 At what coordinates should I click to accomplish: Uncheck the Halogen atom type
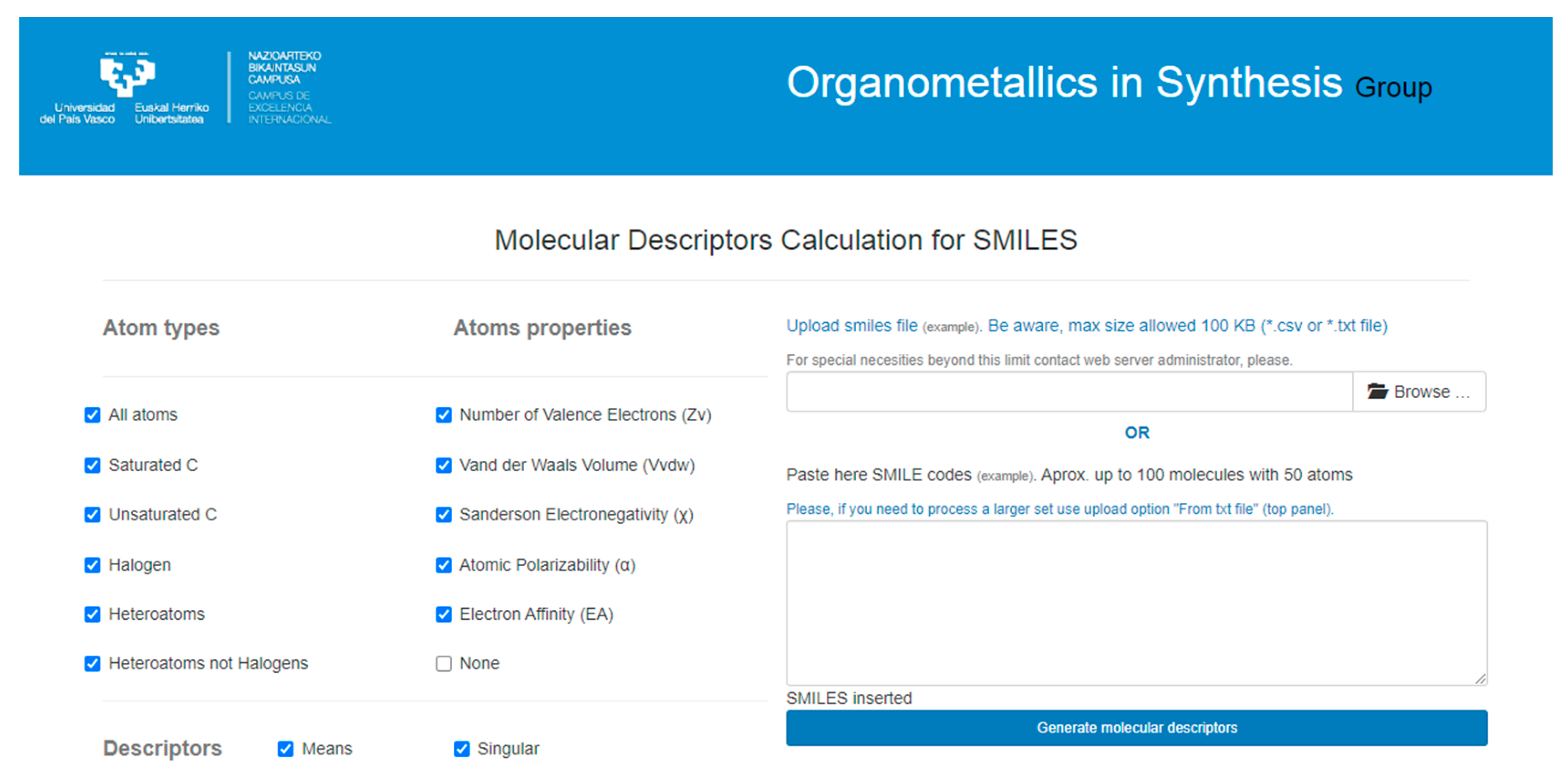(x=93, y=565)
